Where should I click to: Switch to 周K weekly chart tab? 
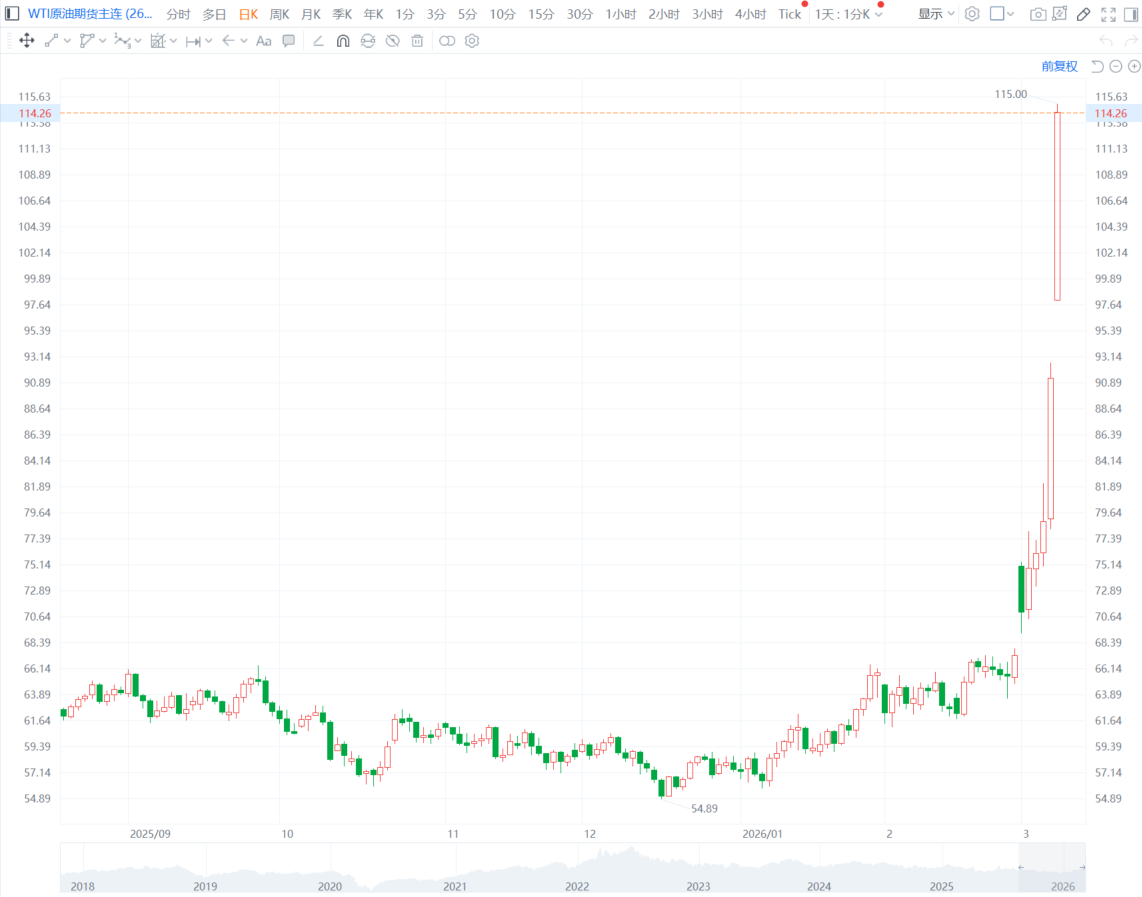(x=279, y=14)
